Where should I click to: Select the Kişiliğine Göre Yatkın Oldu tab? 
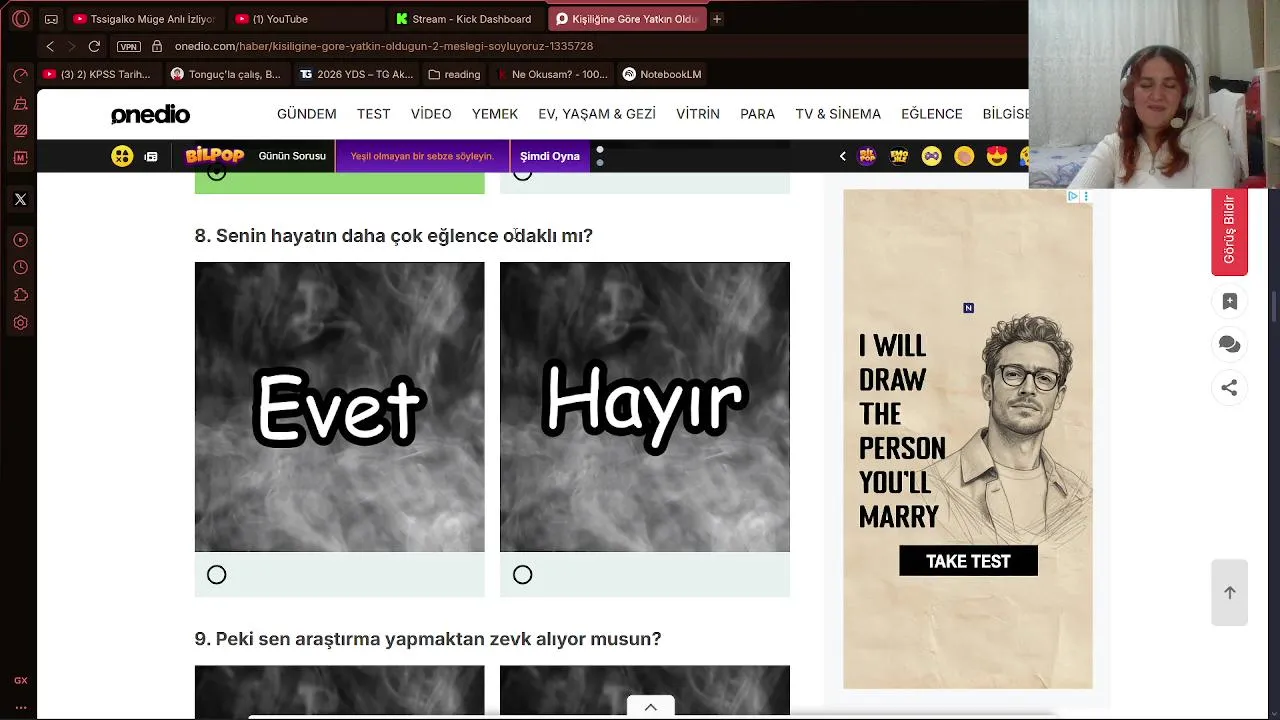point(627,19)
